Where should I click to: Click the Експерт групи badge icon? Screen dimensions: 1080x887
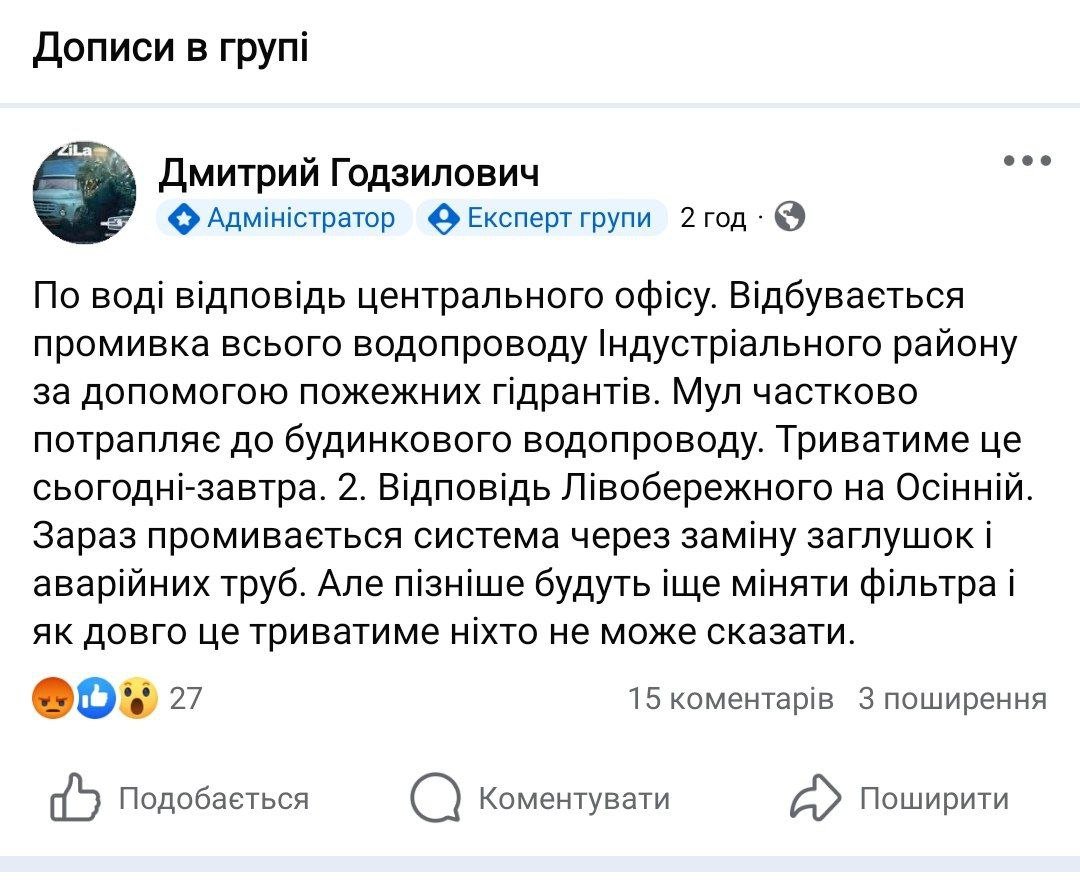pos(442,218)
